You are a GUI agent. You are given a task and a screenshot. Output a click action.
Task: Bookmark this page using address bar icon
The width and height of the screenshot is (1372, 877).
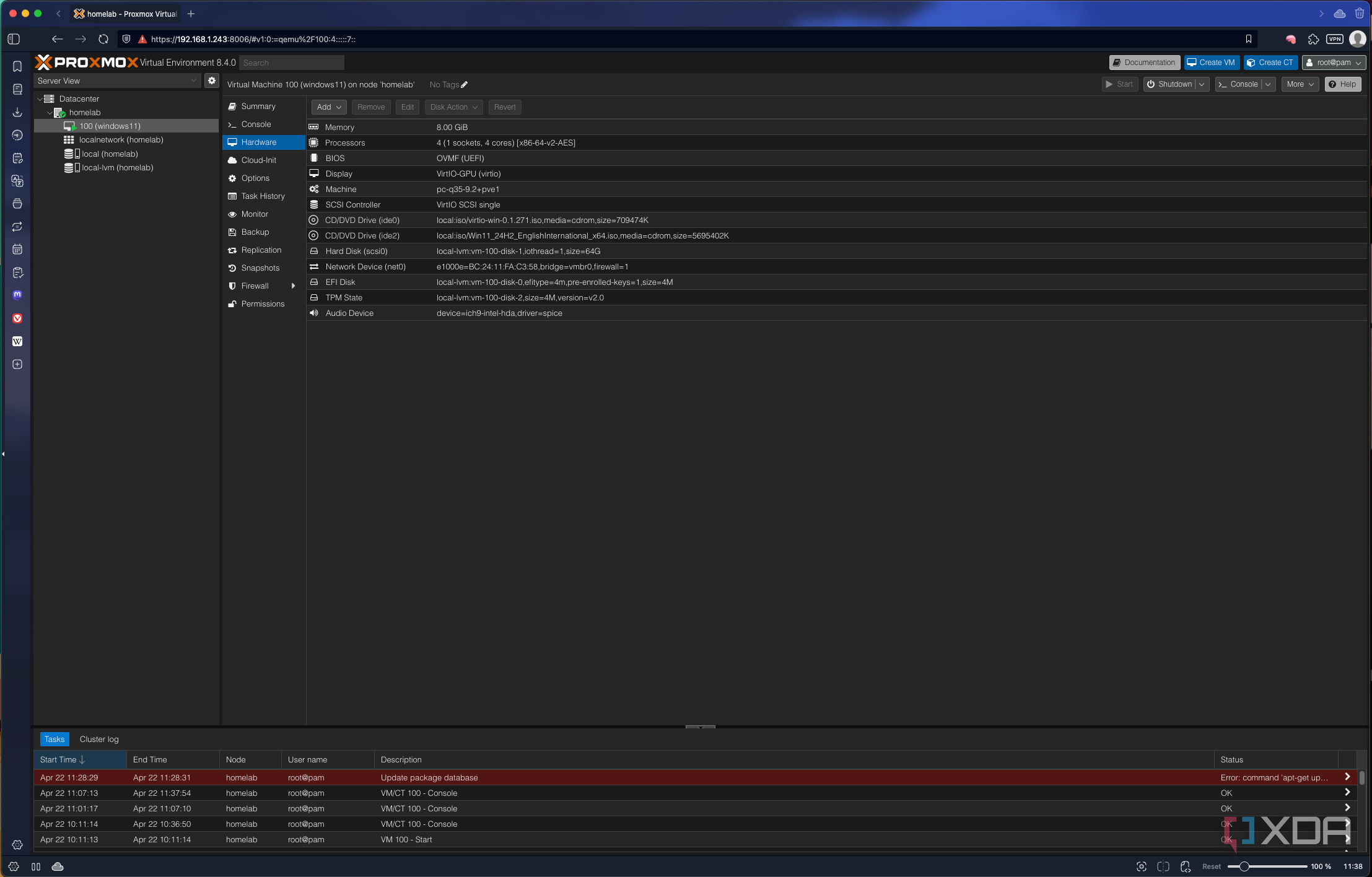1248,39
